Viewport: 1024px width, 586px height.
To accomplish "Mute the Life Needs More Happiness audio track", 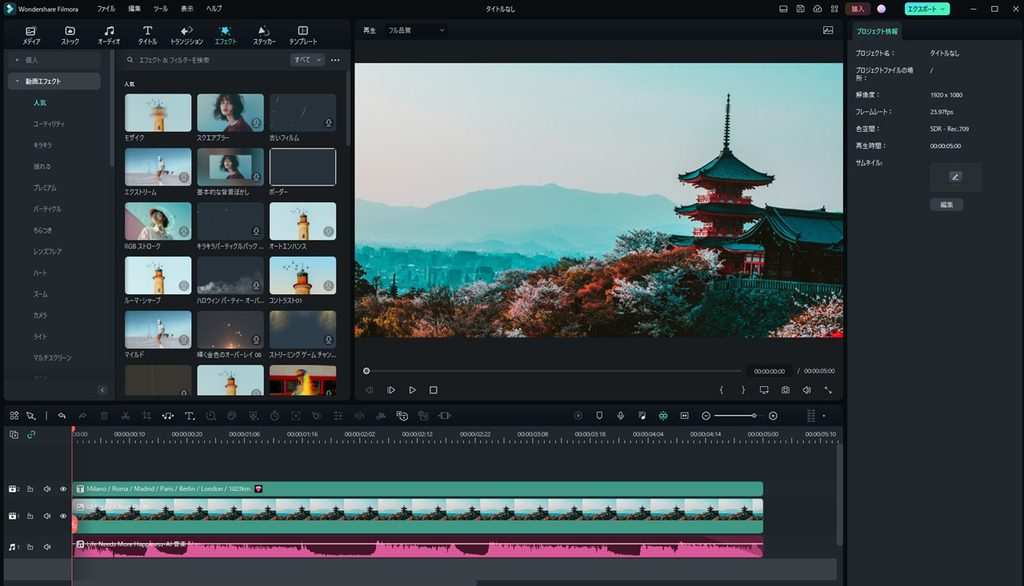I will click(47, 547).
